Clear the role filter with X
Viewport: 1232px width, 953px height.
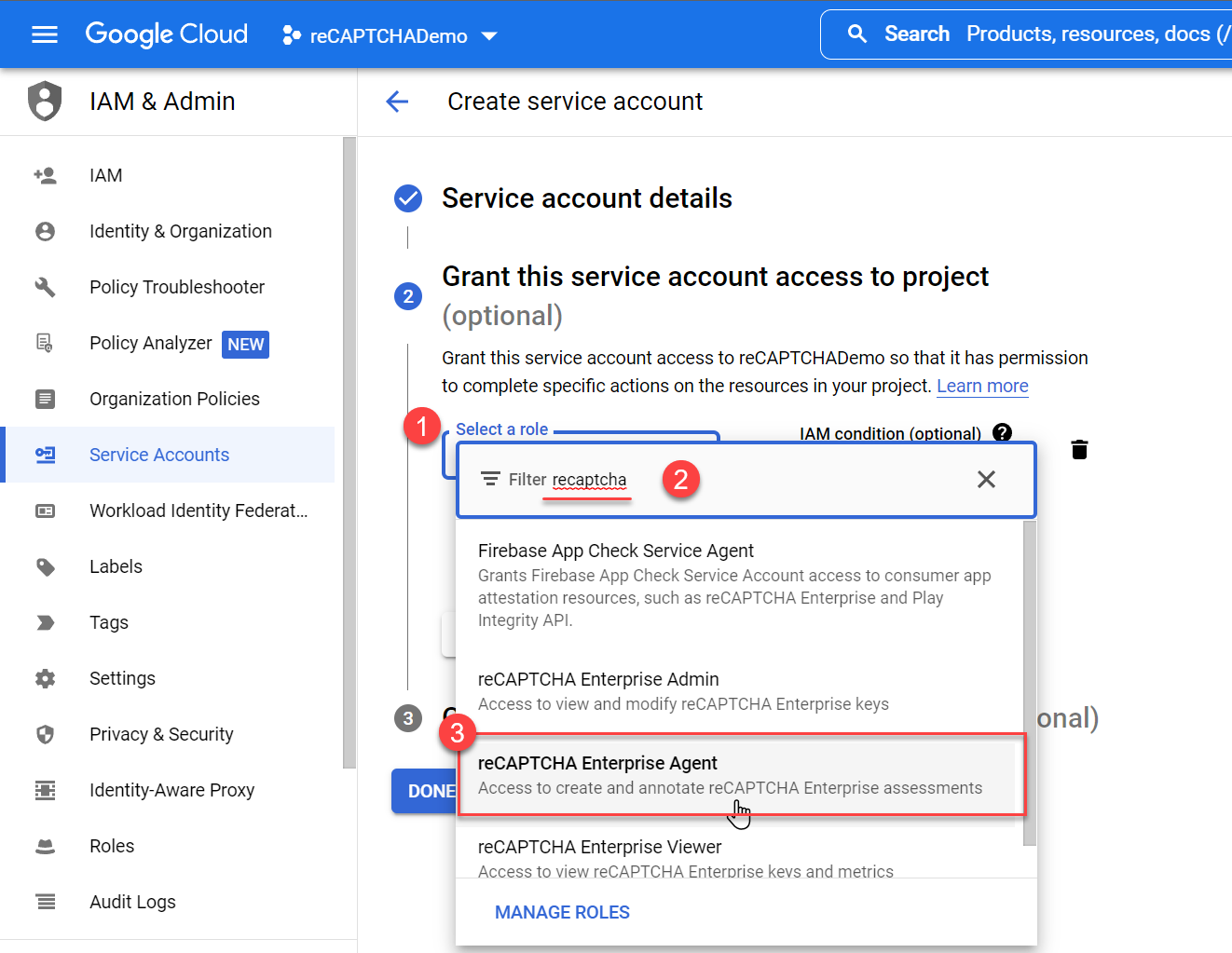coord(986,479)
